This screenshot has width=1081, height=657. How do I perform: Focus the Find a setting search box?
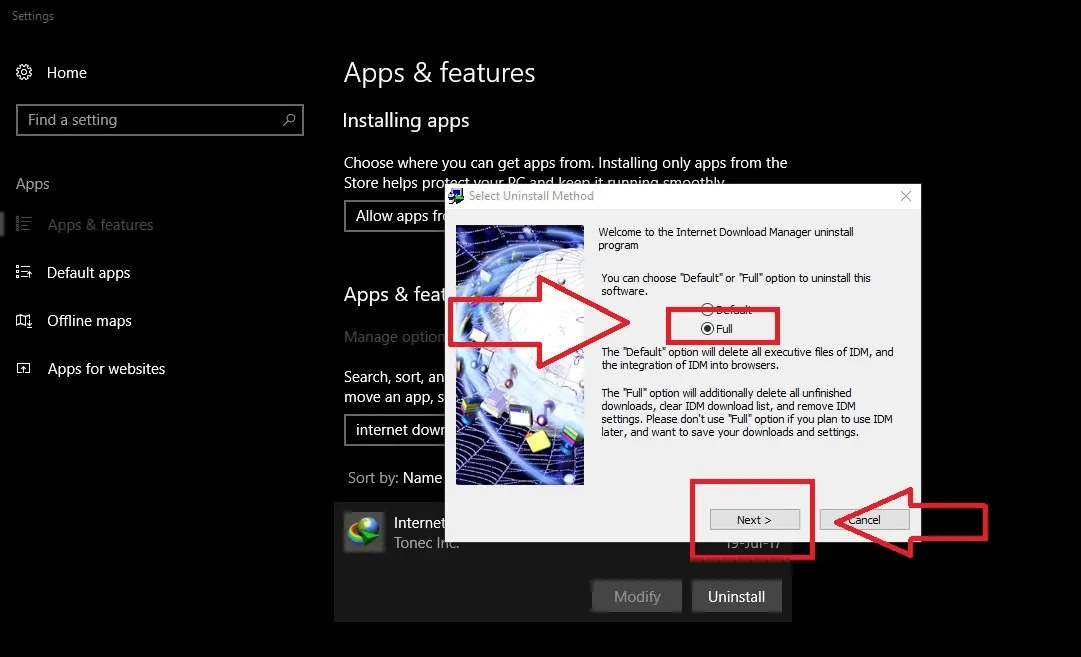pos(150,120)
